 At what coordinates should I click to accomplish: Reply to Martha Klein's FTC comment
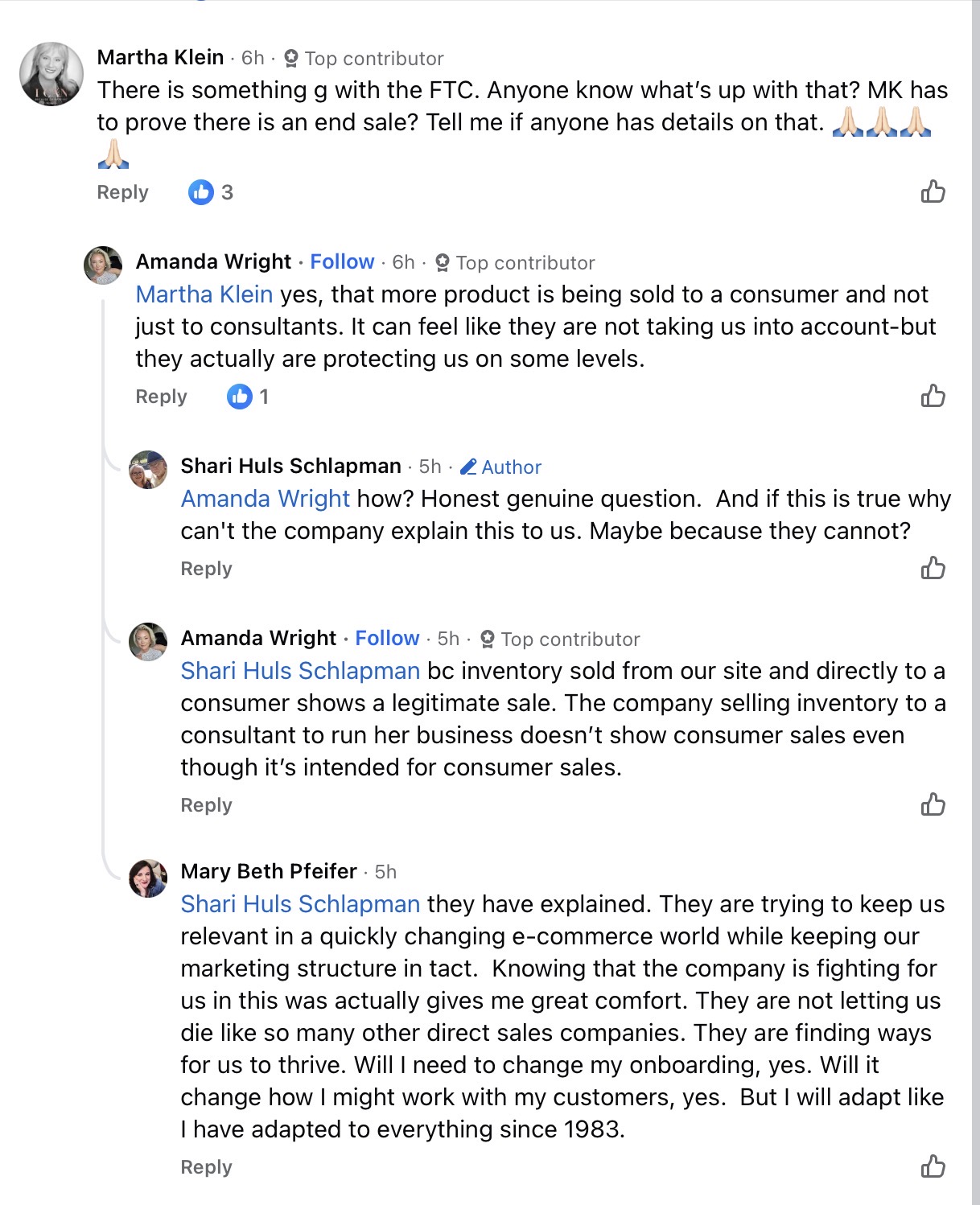(122, 192)
